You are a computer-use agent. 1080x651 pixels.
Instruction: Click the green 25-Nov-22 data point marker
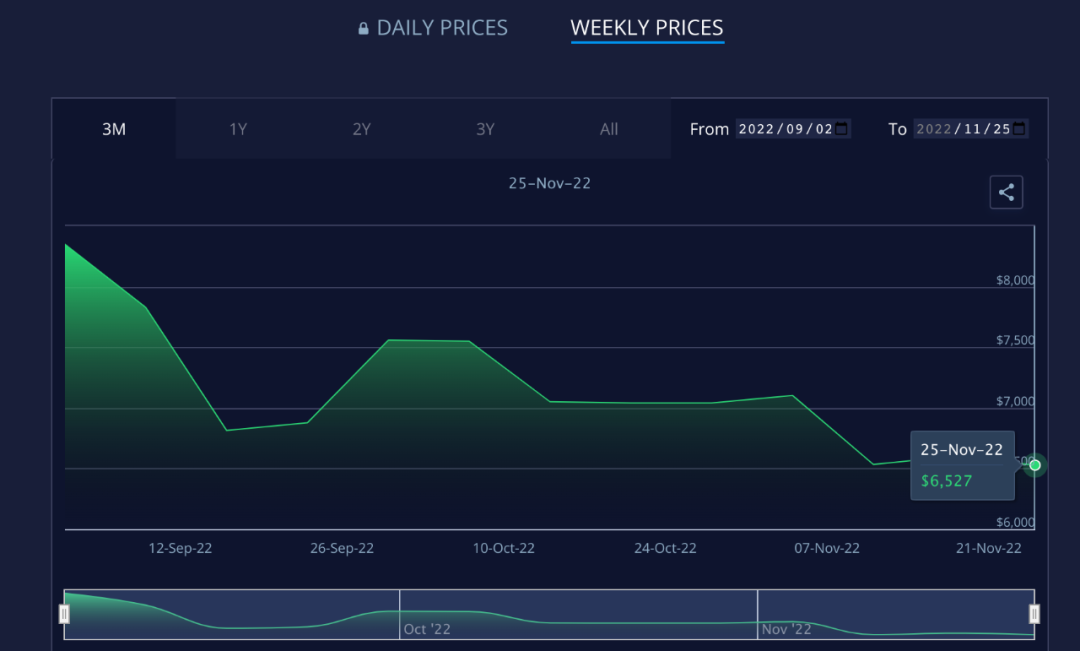coord(1035,465)
